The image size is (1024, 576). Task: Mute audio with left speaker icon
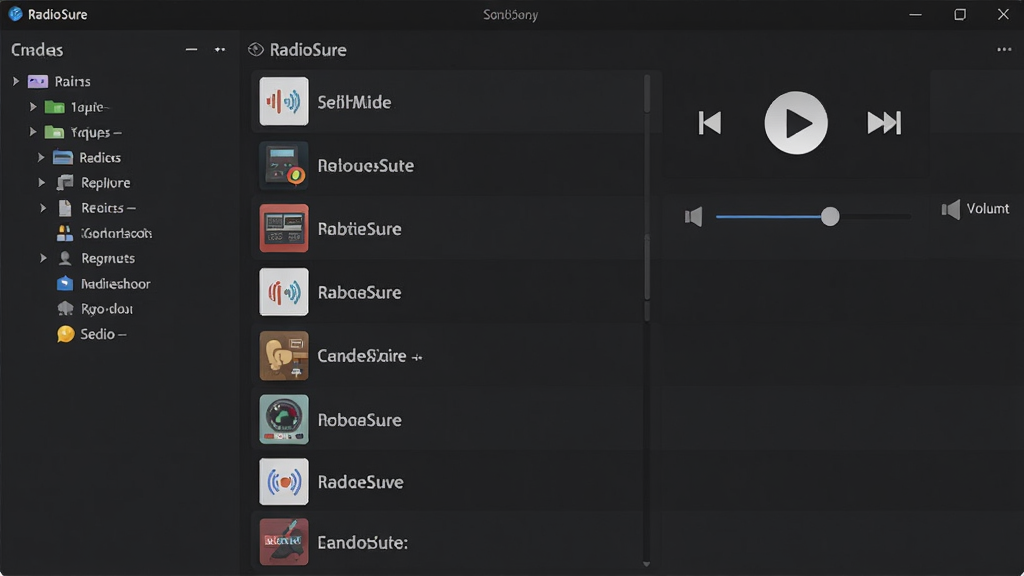[x=694, y=217]
